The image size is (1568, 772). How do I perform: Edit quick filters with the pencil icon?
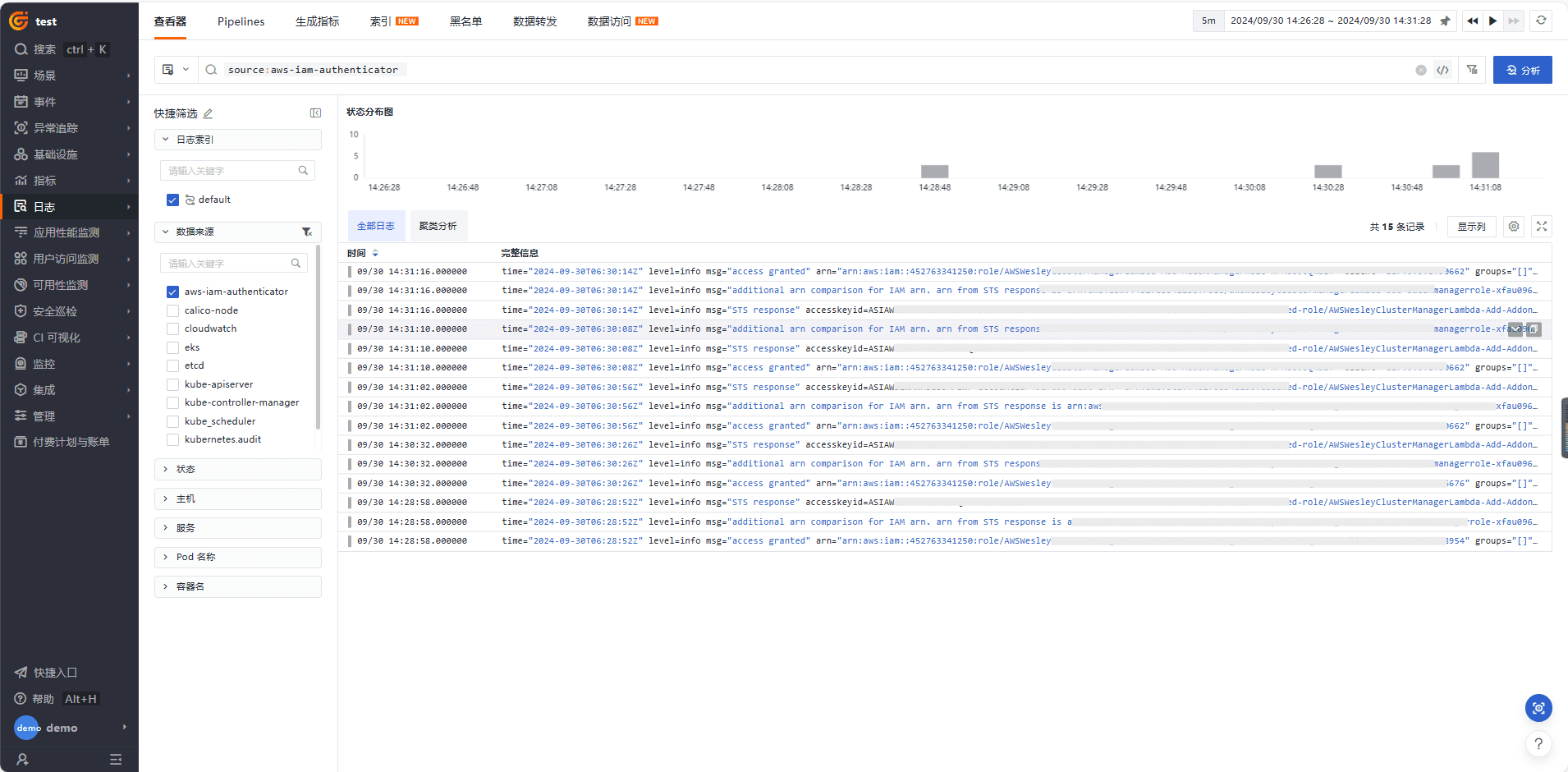tap(208, 114)
